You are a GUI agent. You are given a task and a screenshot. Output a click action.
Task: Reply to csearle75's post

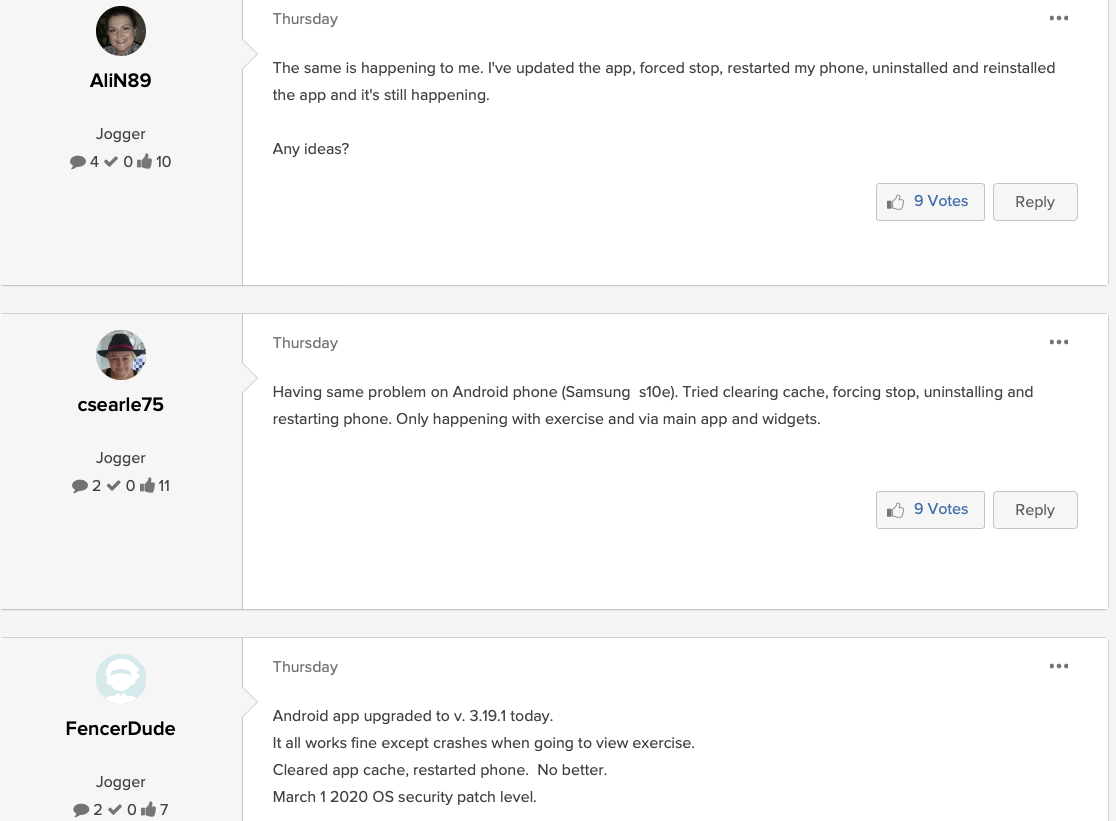click(1034, 510)
